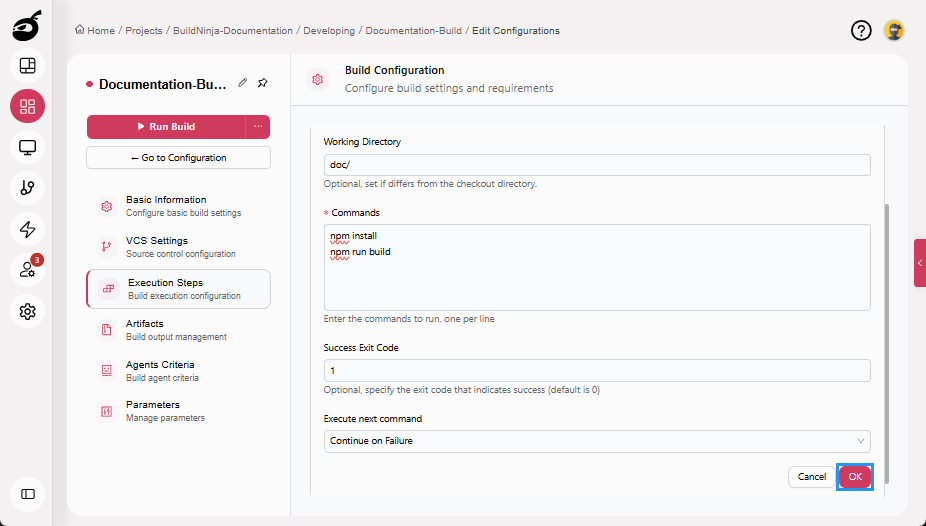The width and height of the screenshot is (926, 526).
Task: Open Run Build more options menu
Action: 258,126
